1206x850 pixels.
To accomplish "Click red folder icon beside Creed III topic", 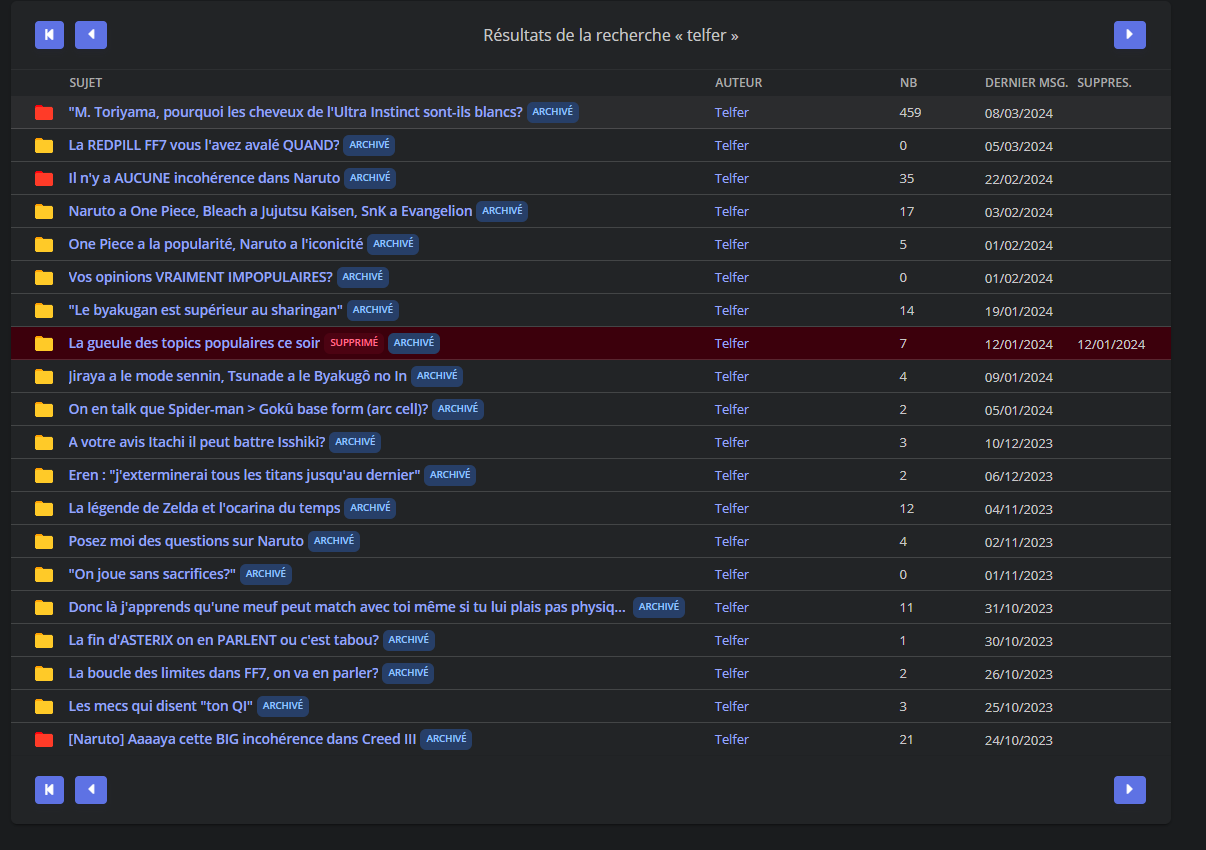I will [44, 740].
